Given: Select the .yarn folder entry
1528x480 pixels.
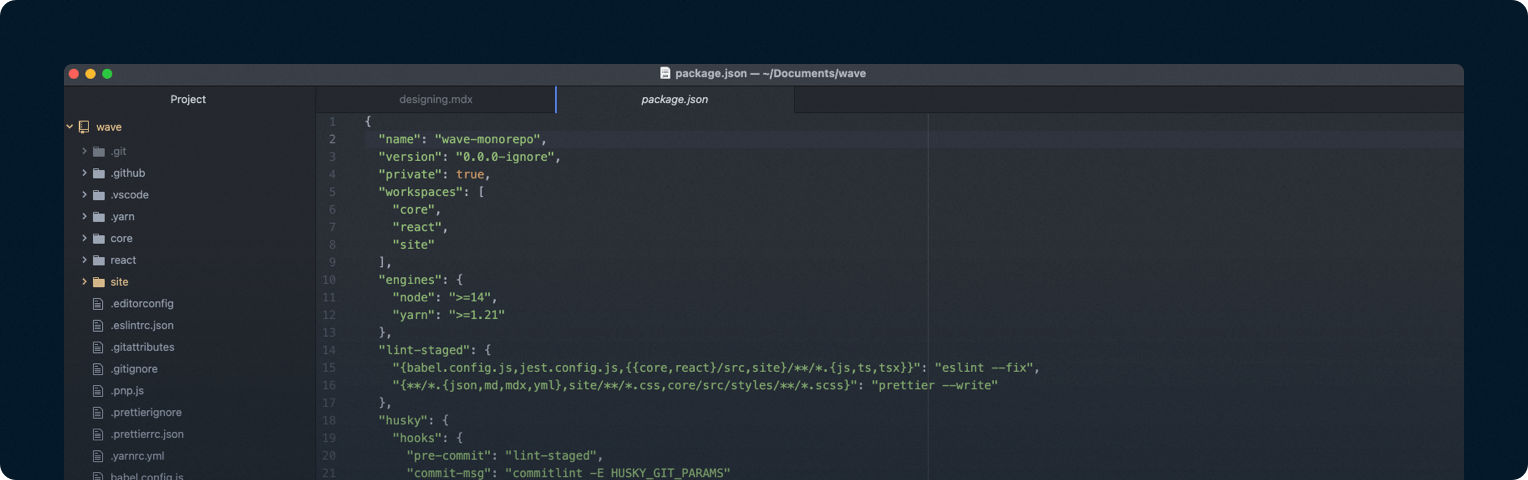Looking at the screenshot, I should [x=122, y=217].
